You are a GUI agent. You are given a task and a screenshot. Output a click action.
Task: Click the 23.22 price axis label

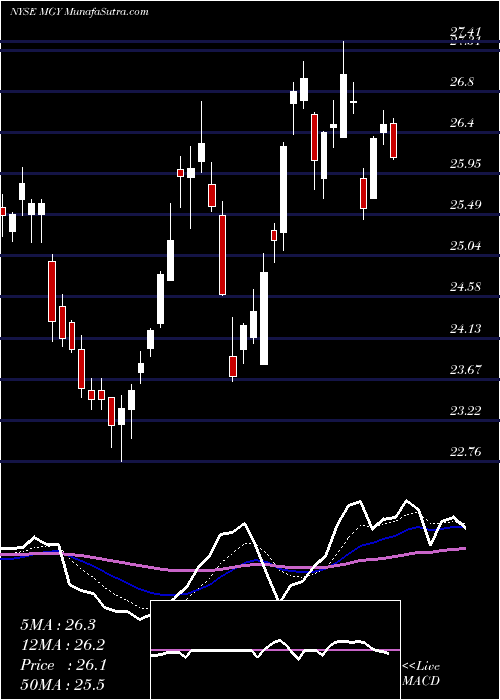tap(468, 411)
